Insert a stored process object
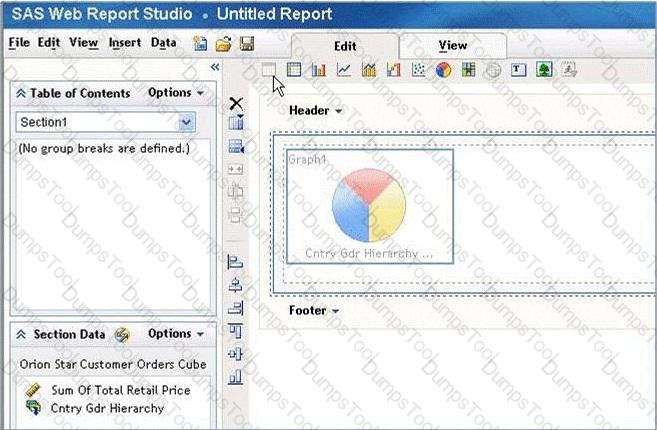The width and height of the screenshot is (657, 430). 569,70
